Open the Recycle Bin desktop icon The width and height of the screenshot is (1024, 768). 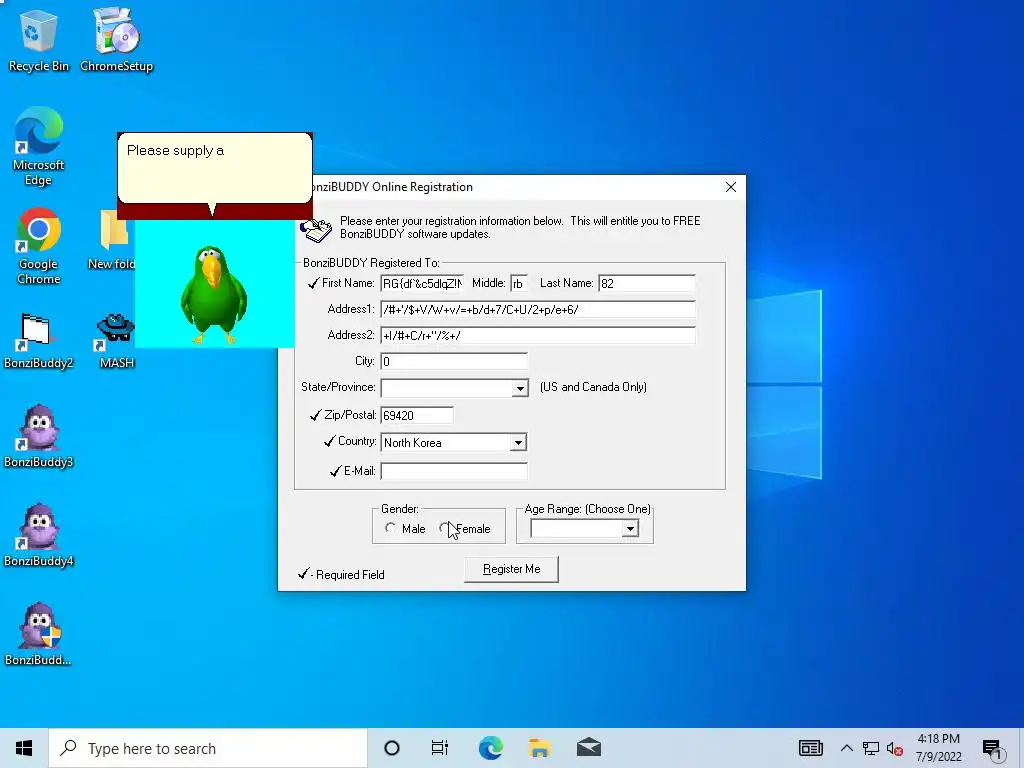click(39, 39)
